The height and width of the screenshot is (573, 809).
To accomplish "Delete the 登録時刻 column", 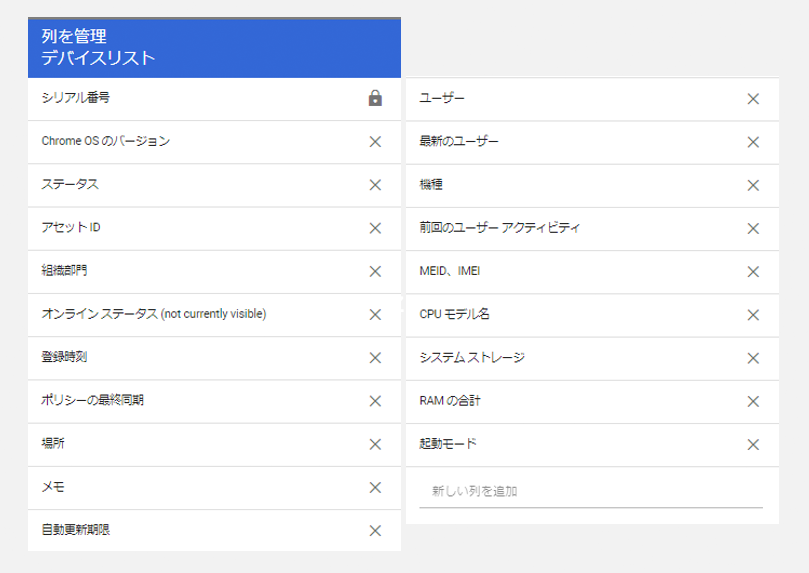I will click(375, 358).
